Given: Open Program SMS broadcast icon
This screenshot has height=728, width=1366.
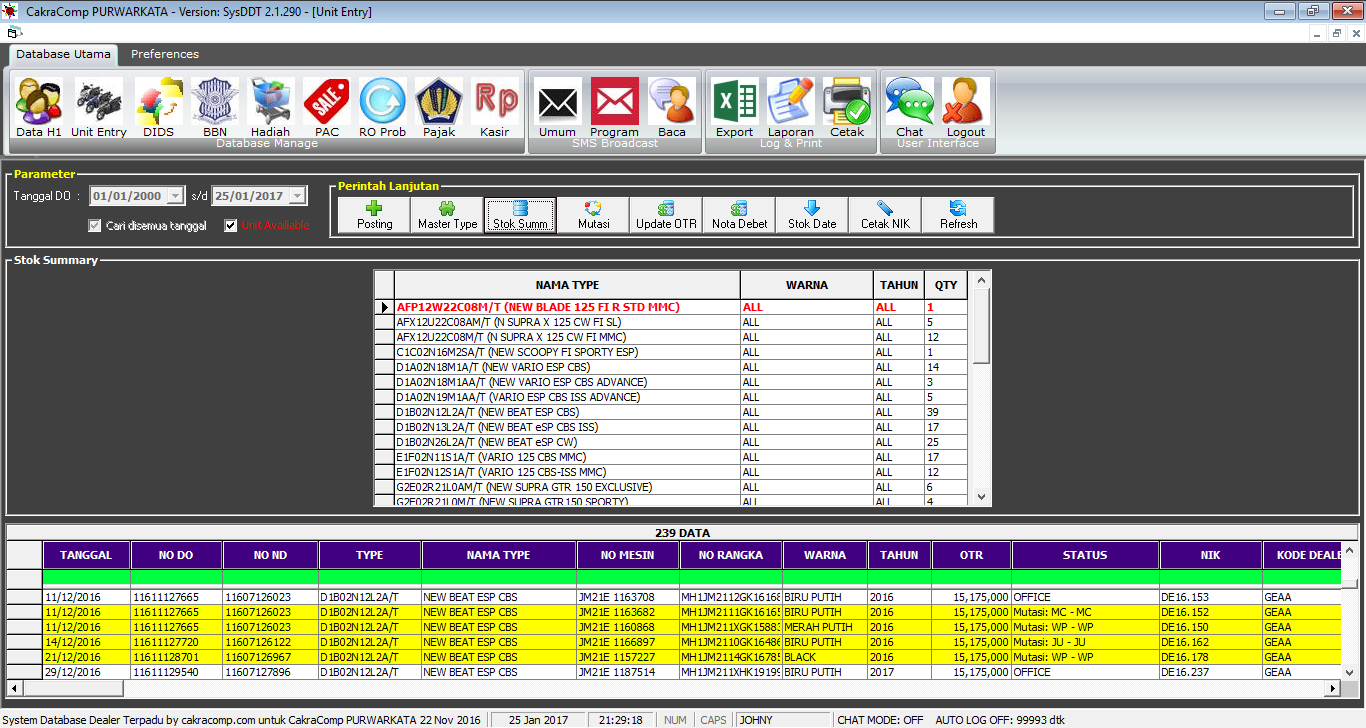Looking at the screenshot, I should click(x=614, y=106).
